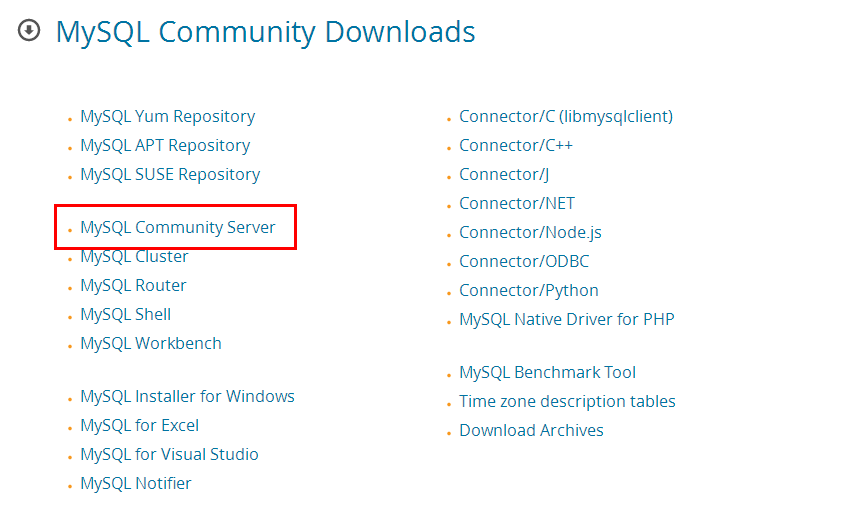Screen dimensions: 859x519
Task: Open the Download Archives link
Action: coord(531,431)
